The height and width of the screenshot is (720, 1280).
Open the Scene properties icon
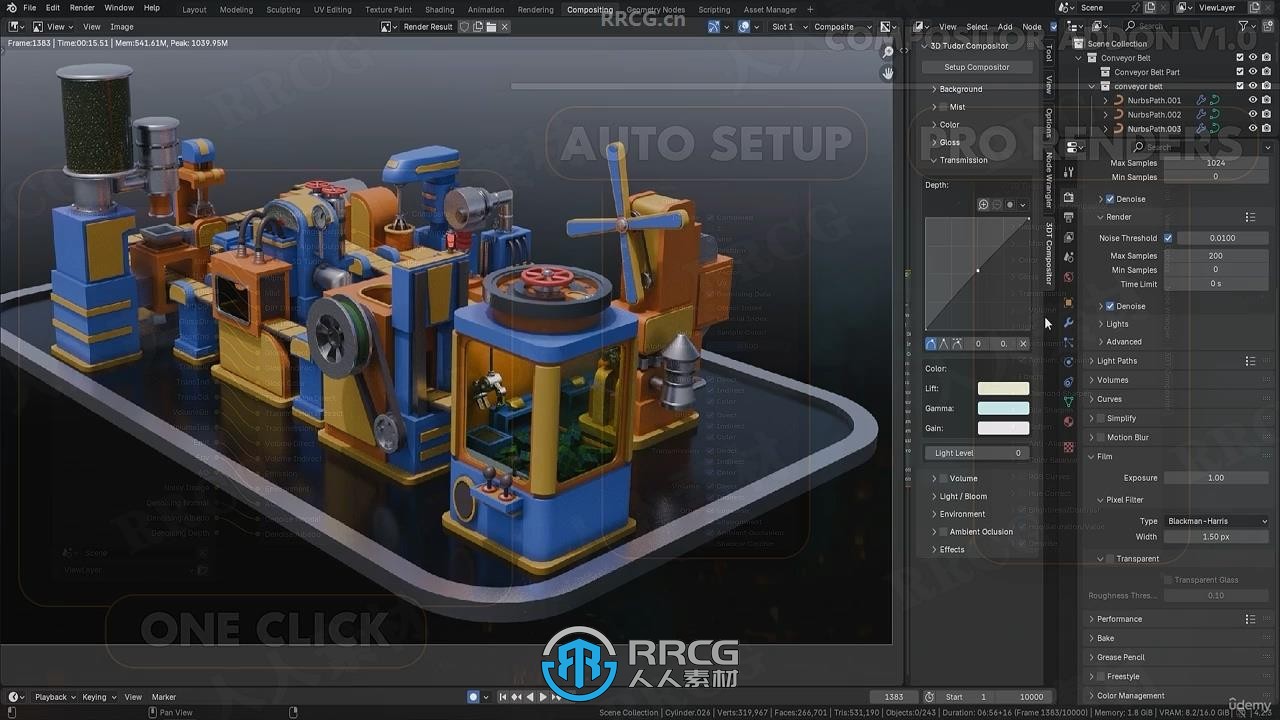[x=1069, y=257]
